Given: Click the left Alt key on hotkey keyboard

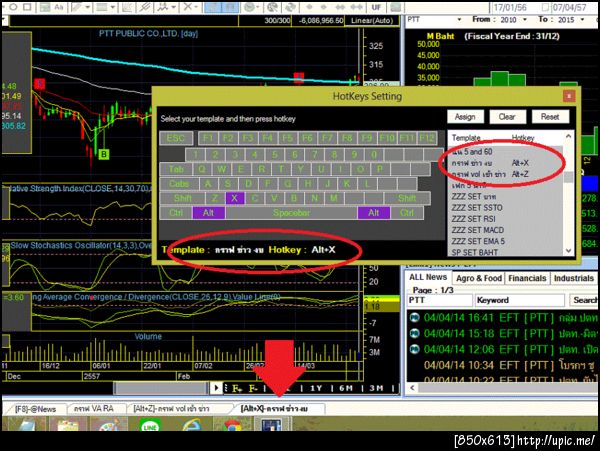Looking at the screenshot, I should click(208, 213).
